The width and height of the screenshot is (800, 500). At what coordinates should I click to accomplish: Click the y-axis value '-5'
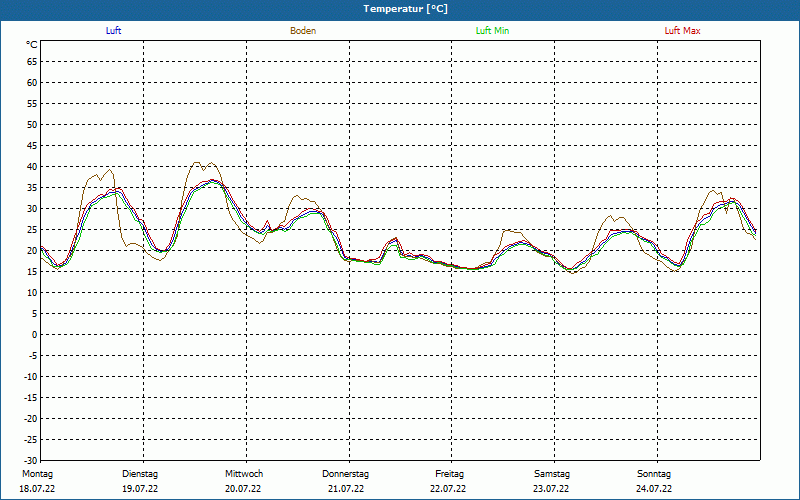point(33,356)
